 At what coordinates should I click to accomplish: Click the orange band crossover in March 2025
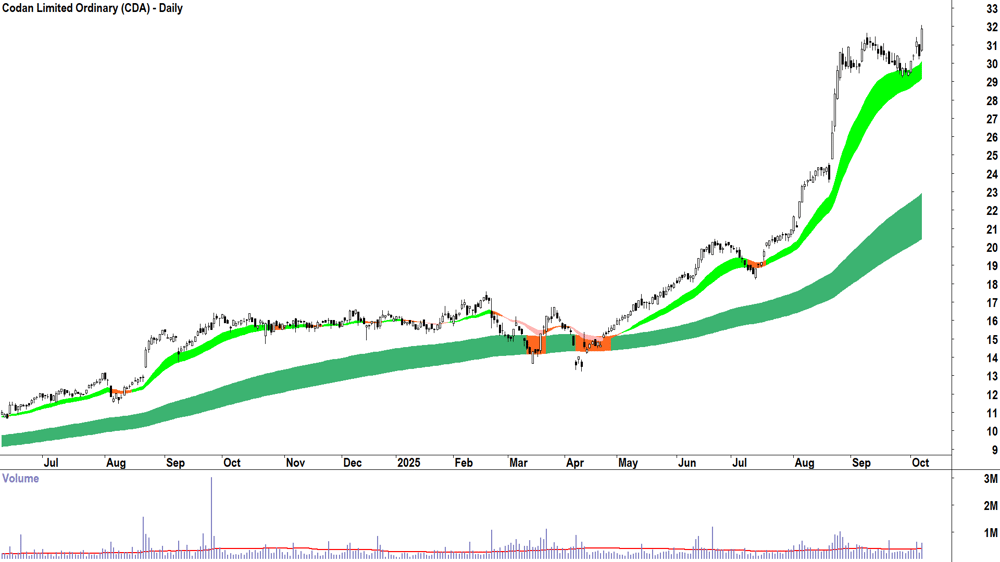pyautogui.click(x=536, y=345)
